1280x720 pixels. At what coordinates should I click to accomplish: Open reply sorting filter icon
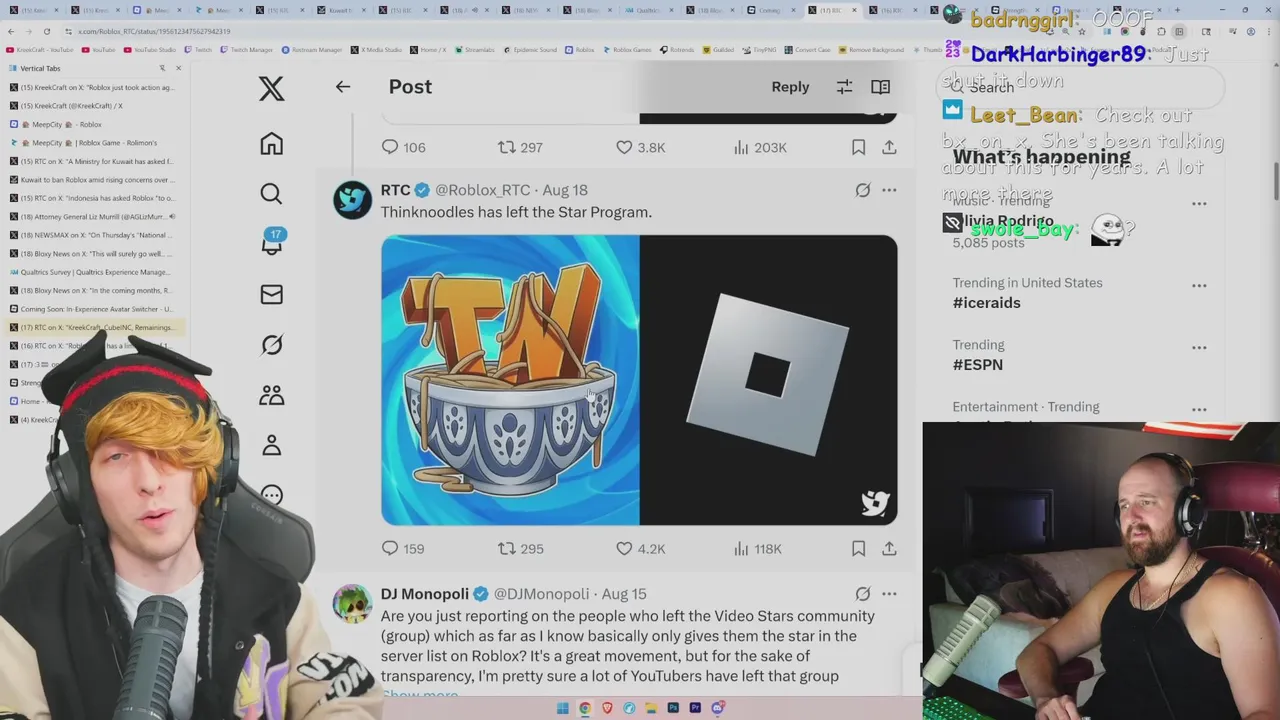coord(844,87)
